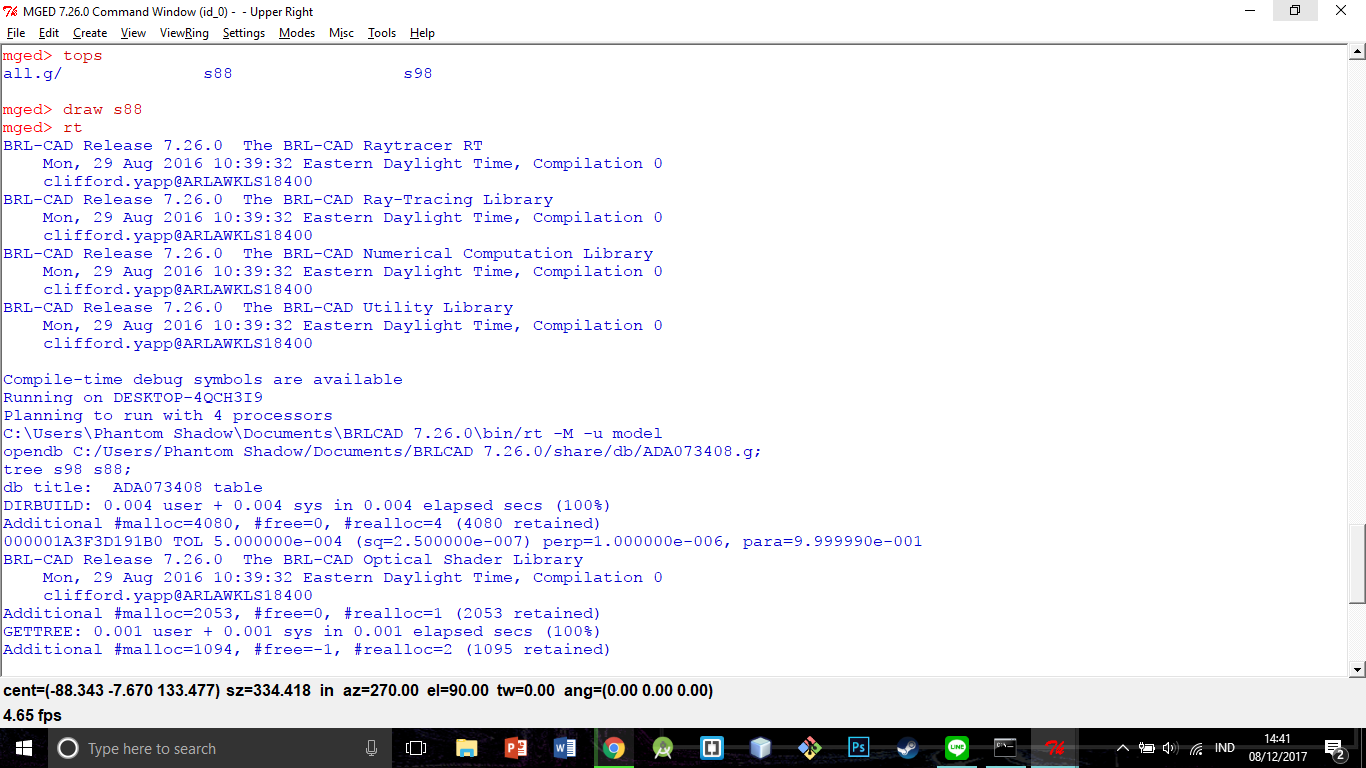Open the Git diamond icon in taskbar
The width and height of the screenshot is (1366, 768).
809,748
